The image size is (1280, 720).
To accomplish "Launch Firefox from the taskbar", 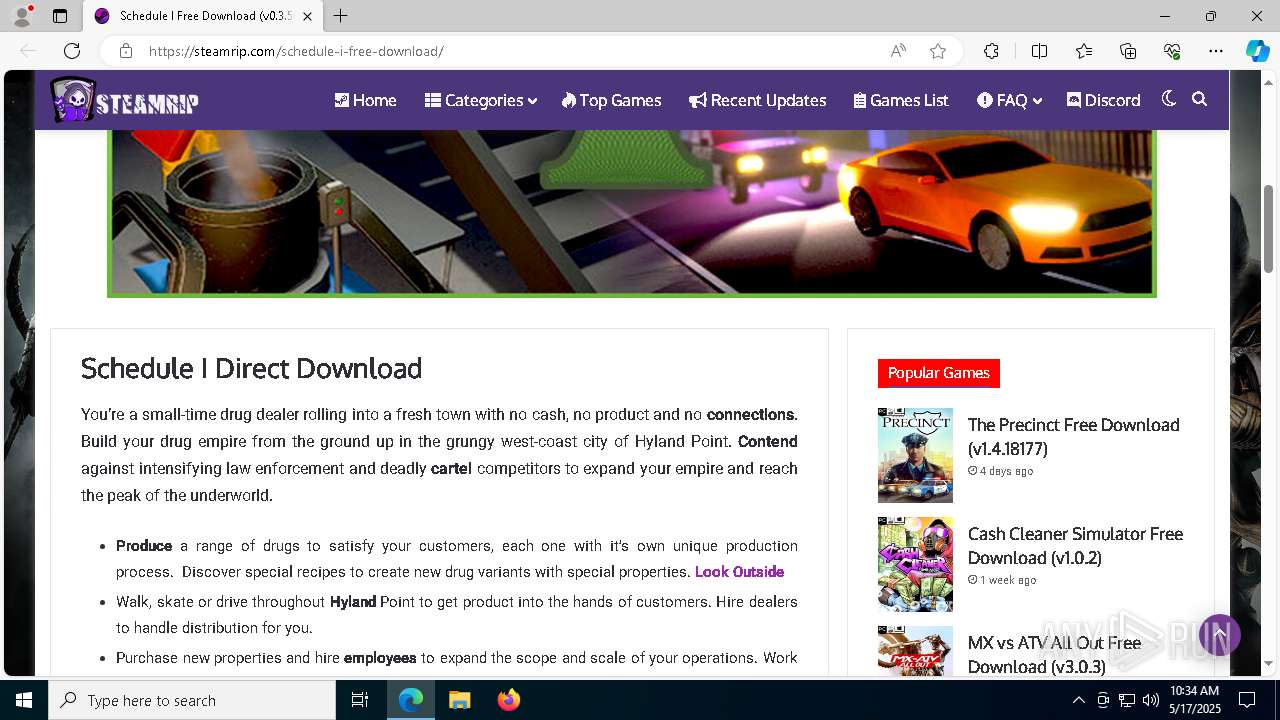I will click(x=509, y=700).
